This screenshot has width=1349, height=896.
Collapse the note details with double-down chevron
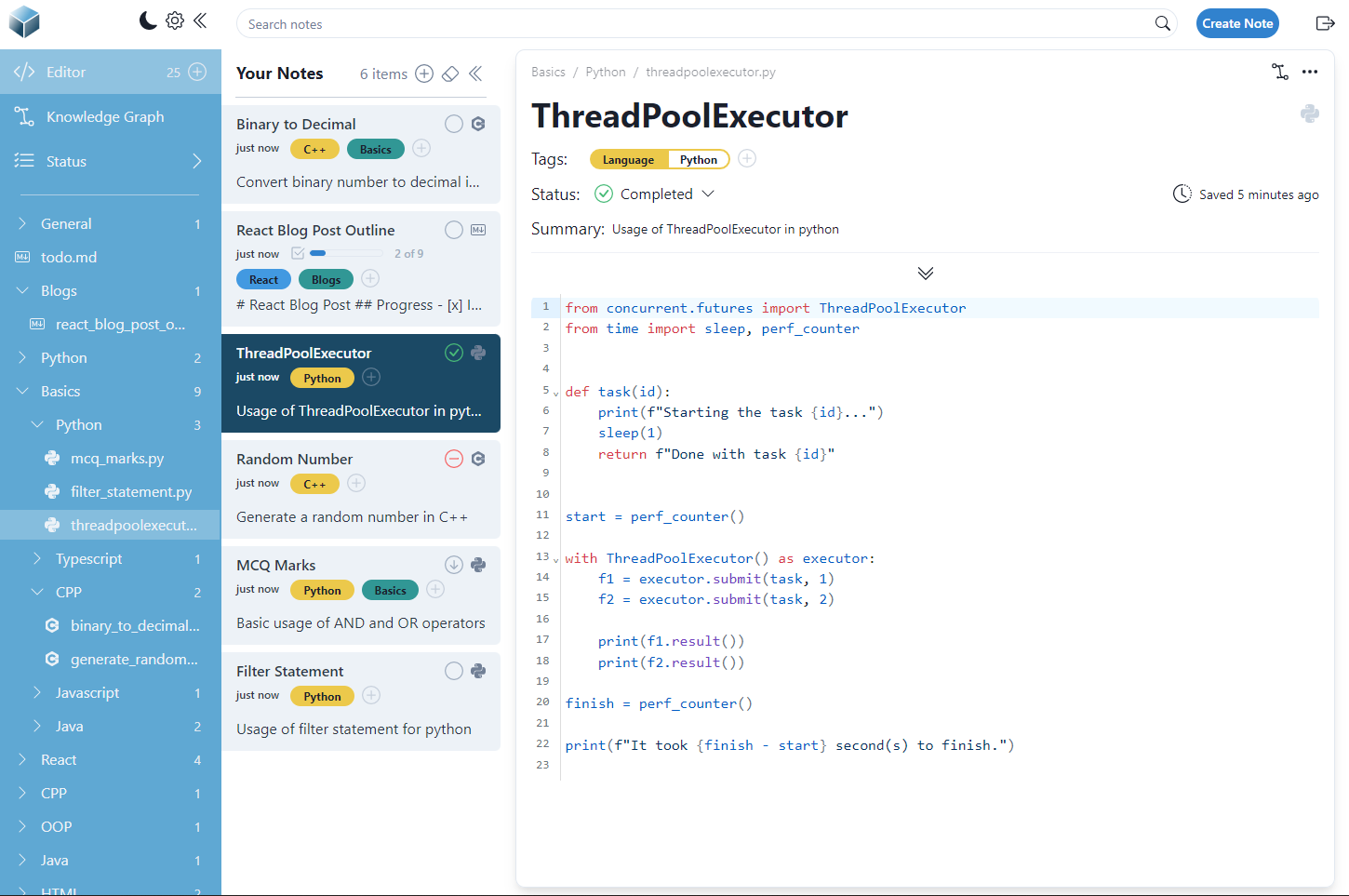(x=925, y=274)
